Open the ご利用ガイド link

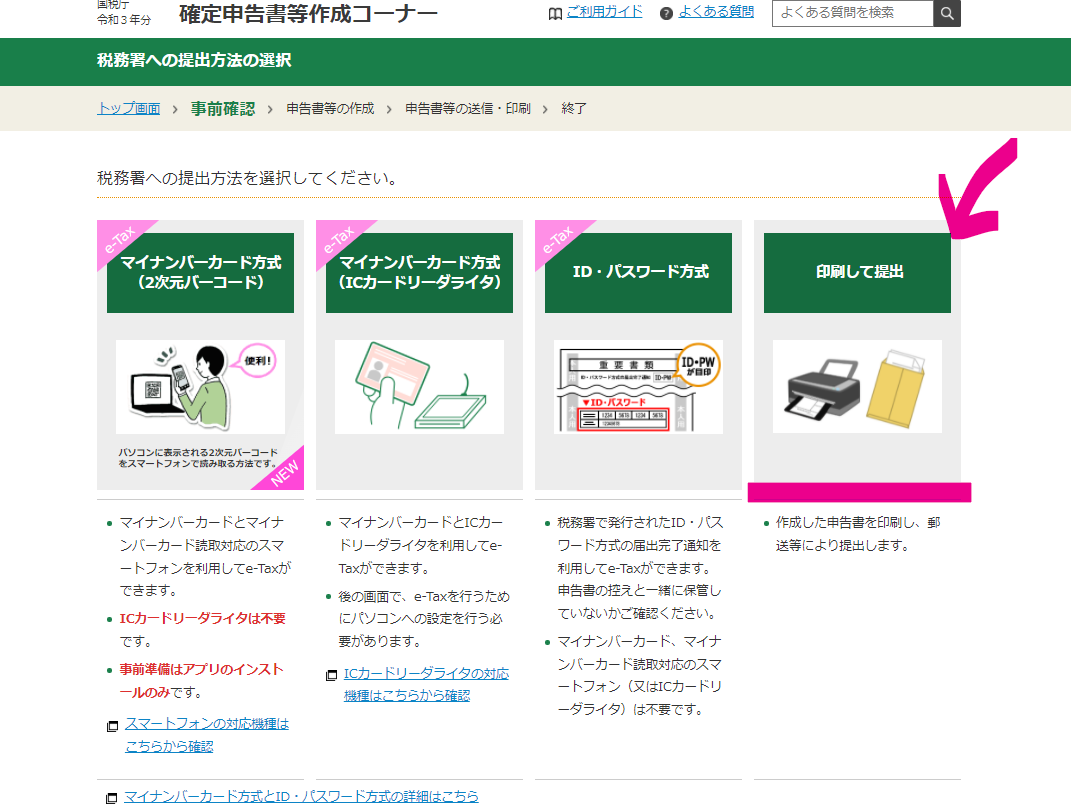(604, 12)
